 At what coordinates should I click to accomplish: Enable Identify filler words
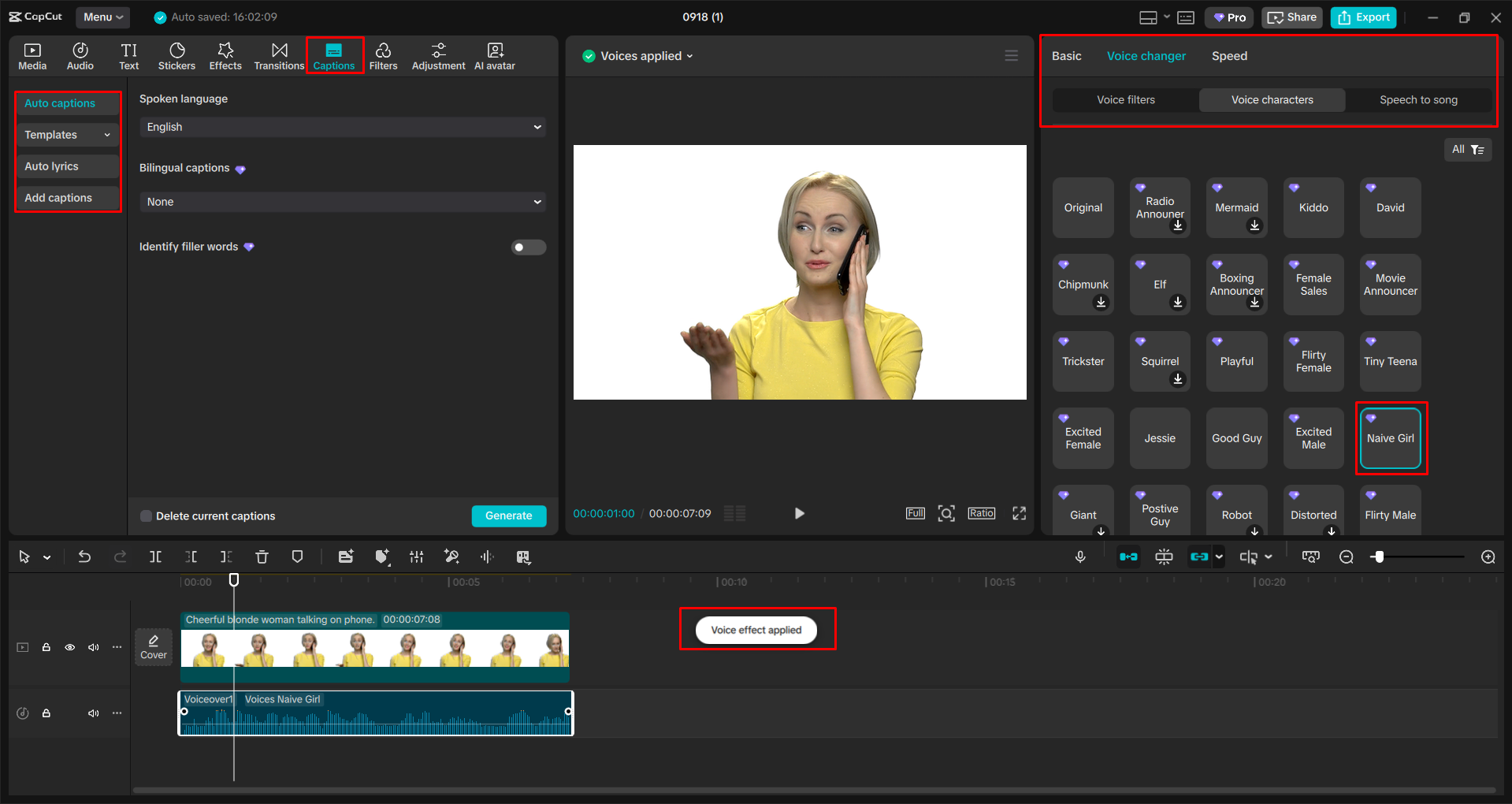tap(528, 247)
